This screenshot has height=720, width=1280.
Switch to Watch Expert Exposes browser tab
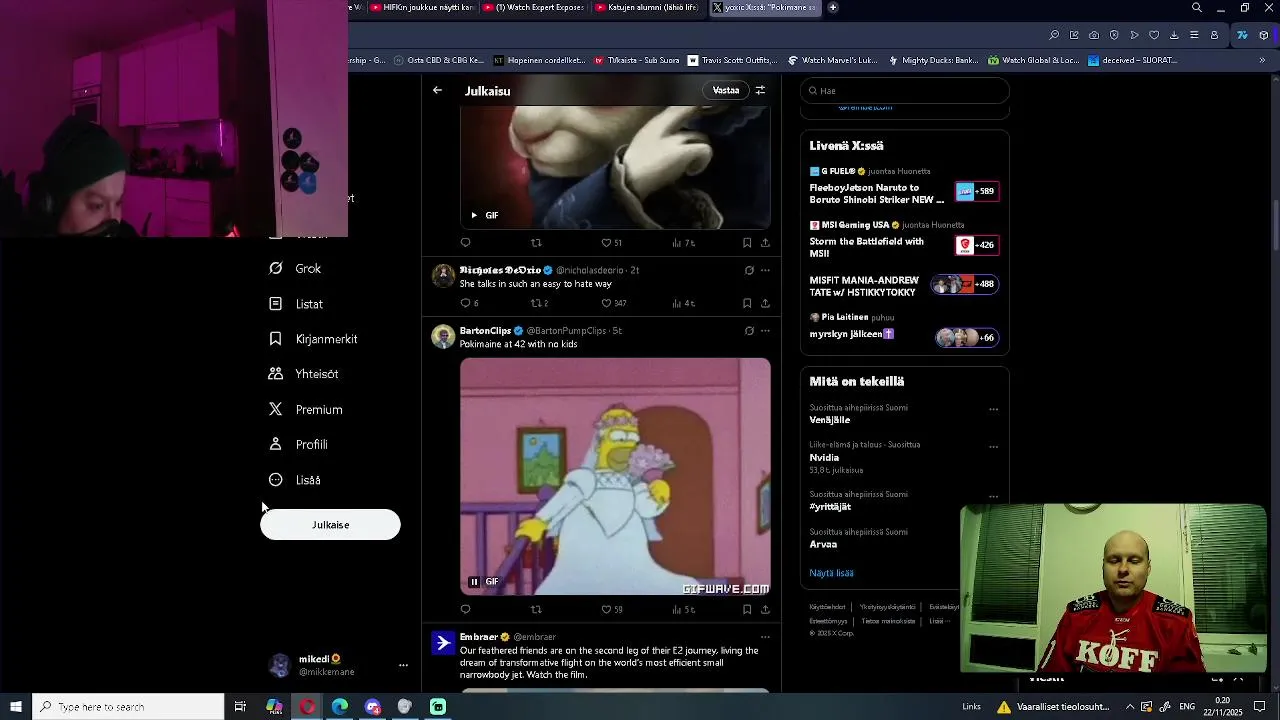point(534,7)
